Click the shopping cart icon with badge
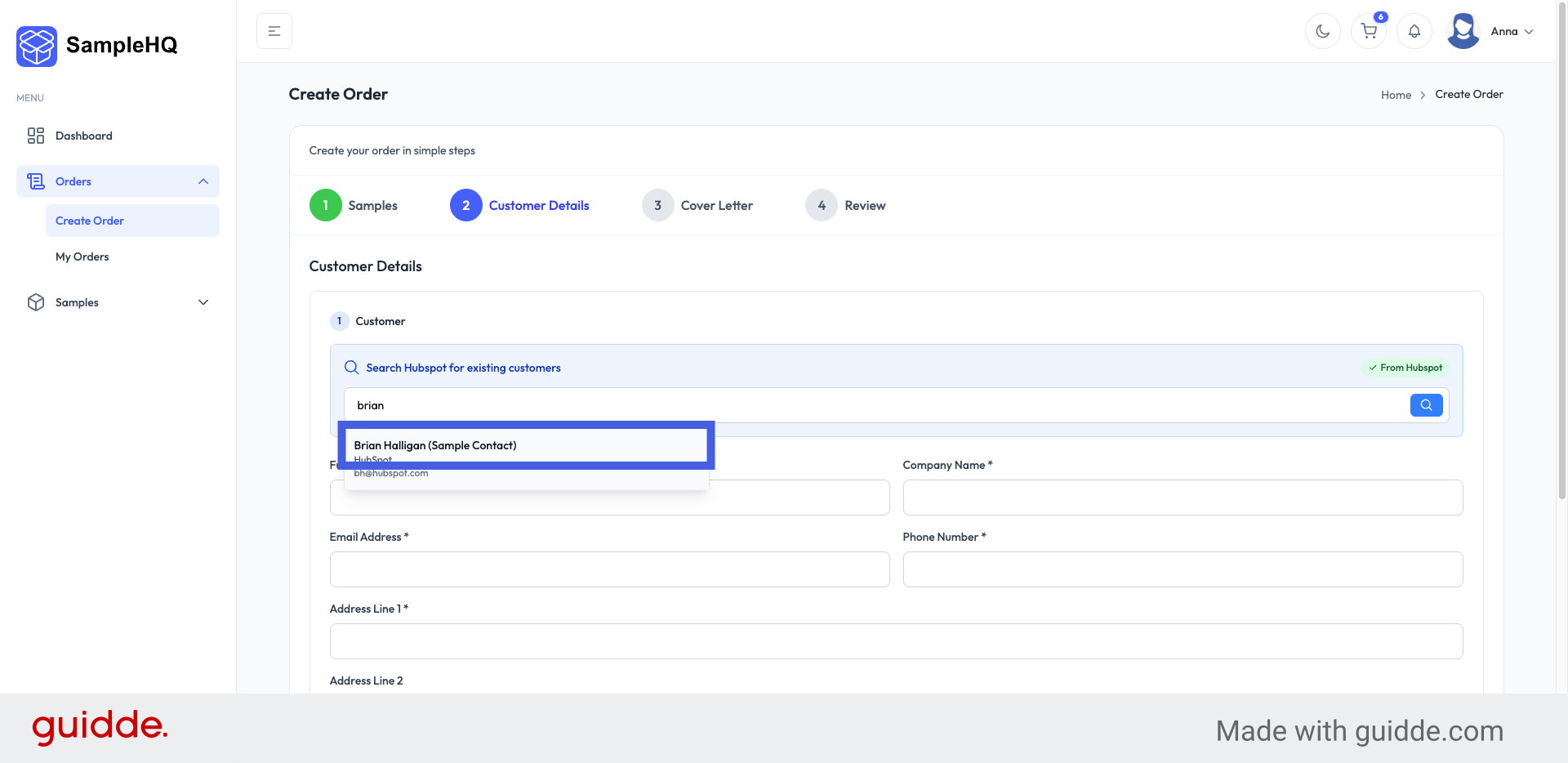 pyautogui.click(x=1369, y=31)
